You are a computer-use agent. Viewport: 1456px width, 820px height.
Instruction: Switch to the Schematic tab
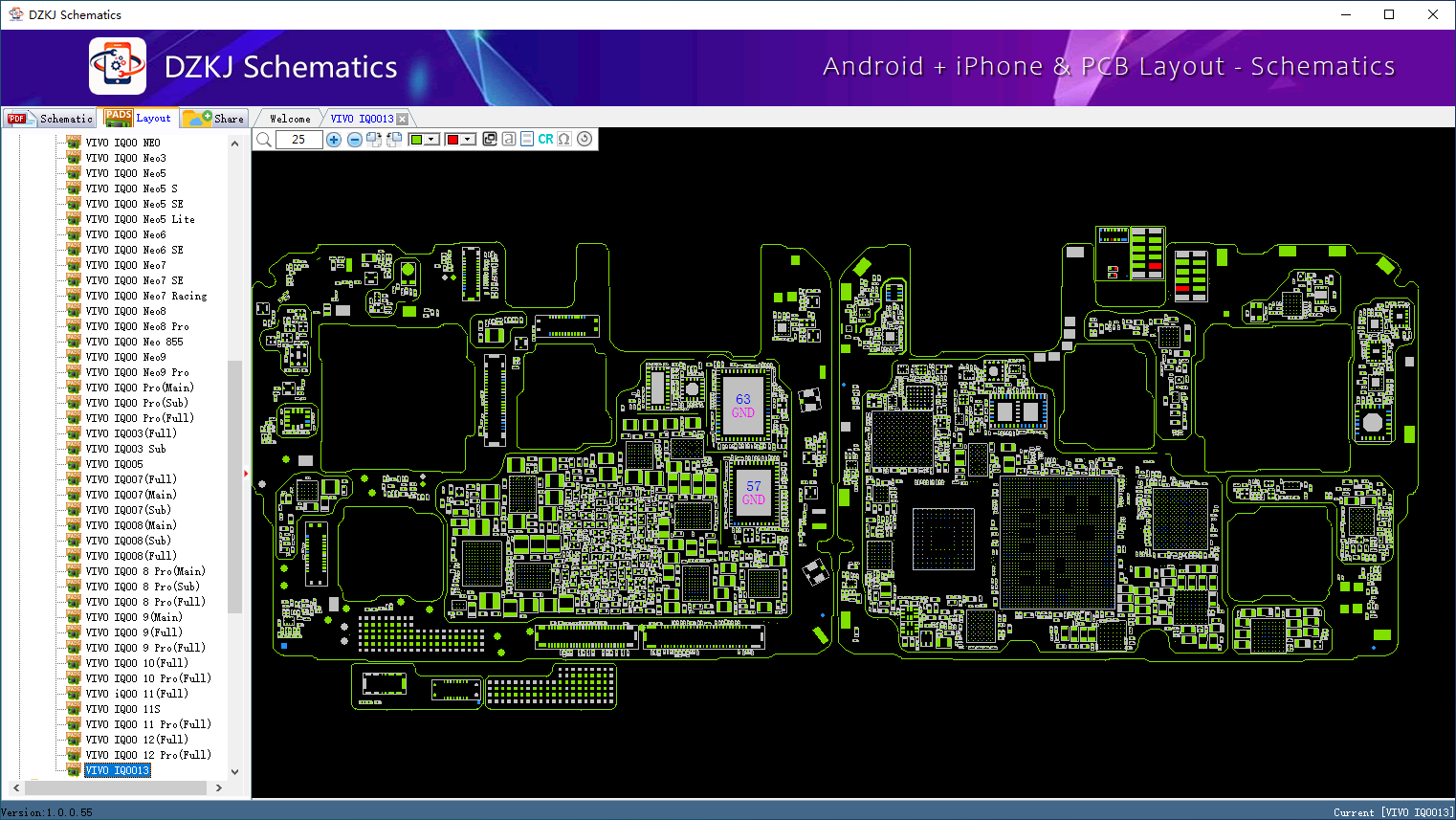point(50,118)
